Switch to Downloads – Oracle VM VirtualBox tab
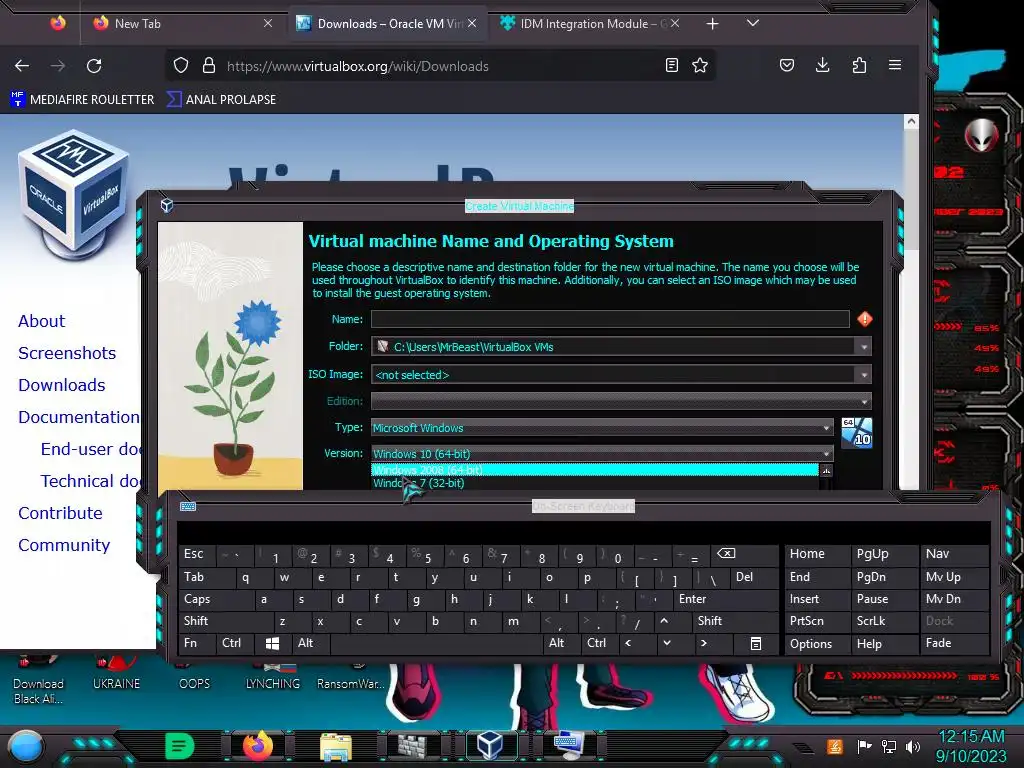The image size is (1024, 768). click(390, 24)
